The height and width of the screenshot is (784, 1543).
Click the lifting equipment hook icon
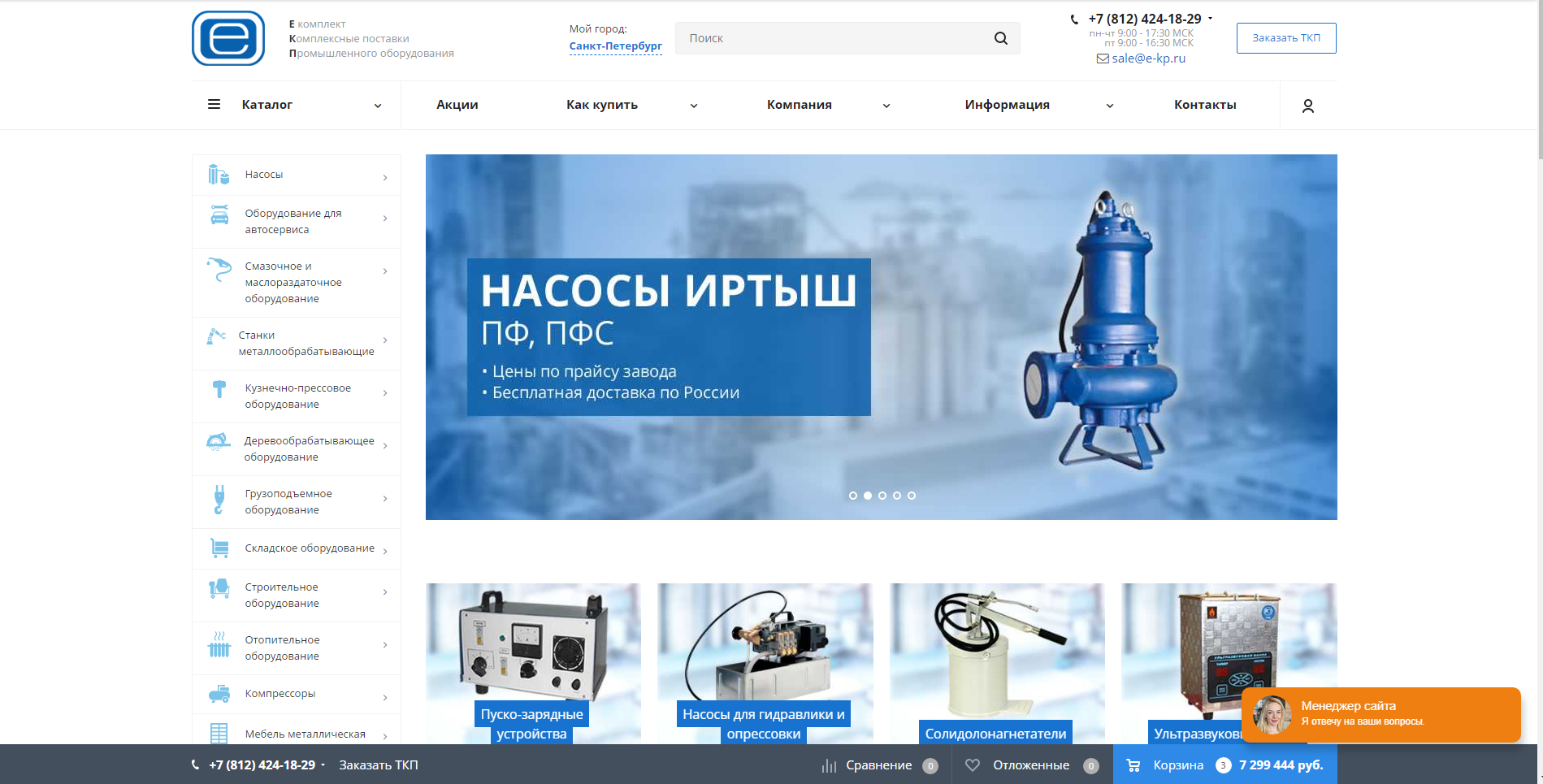[x=219, y=499]
